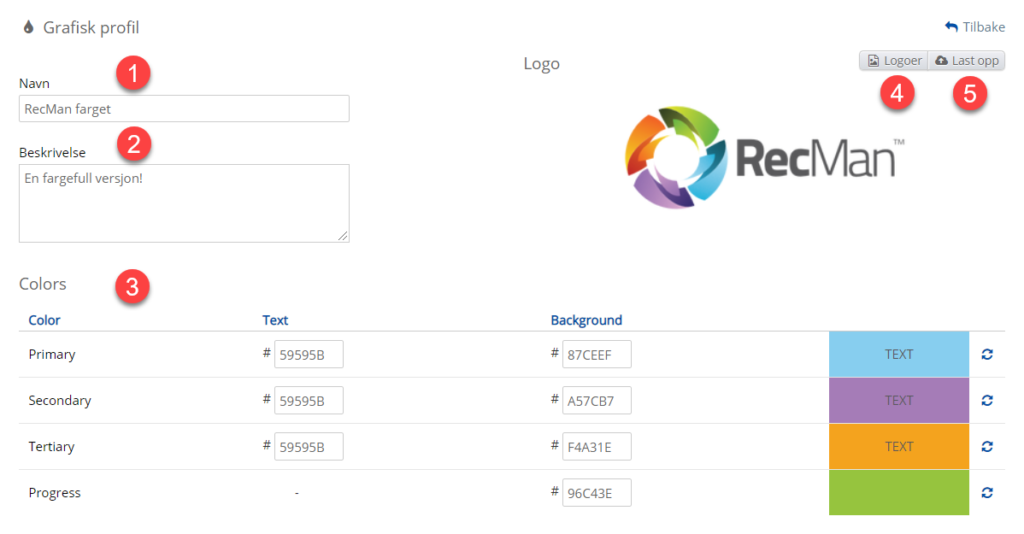The image size is (1024, 534).
Task: Select the Secondary background hex field A57CB7
Action: pos(596,400)
